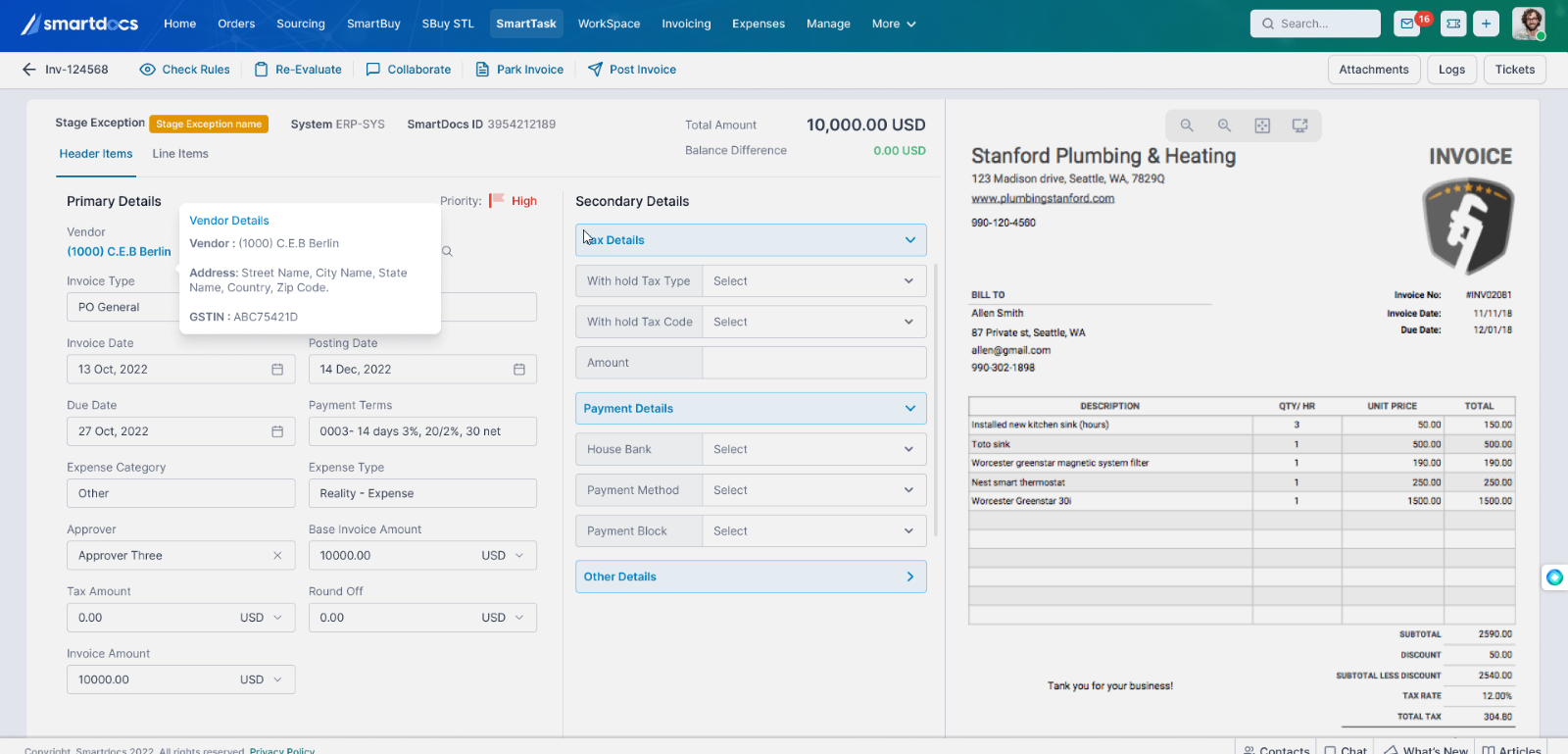Click the red High priority flag

click(x=497, y=200)
